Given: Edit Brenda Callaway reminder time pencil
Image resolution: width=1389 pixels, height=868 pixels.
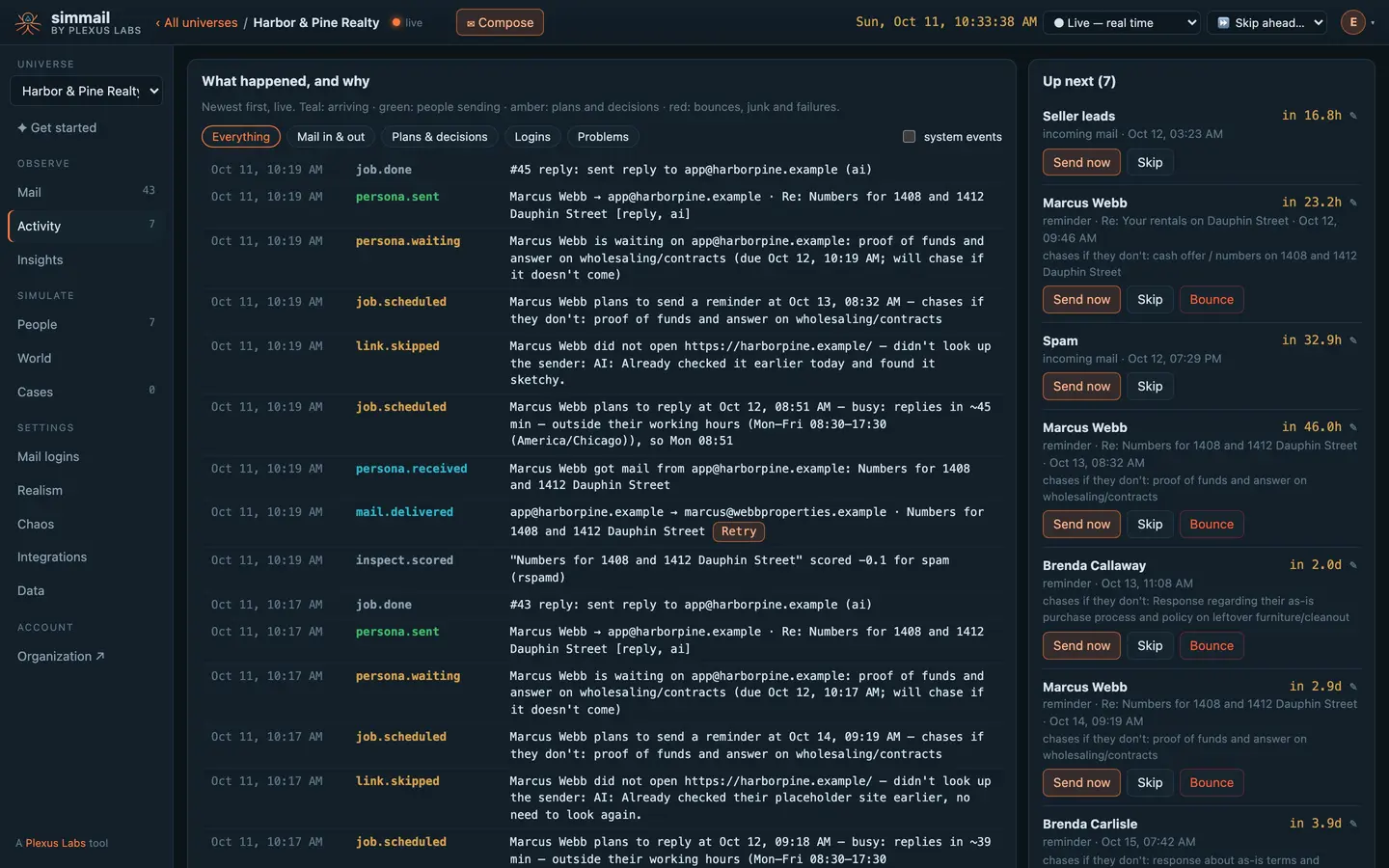Looking at the screenshot, I should pyautogui.click(x=1353, y=565).
